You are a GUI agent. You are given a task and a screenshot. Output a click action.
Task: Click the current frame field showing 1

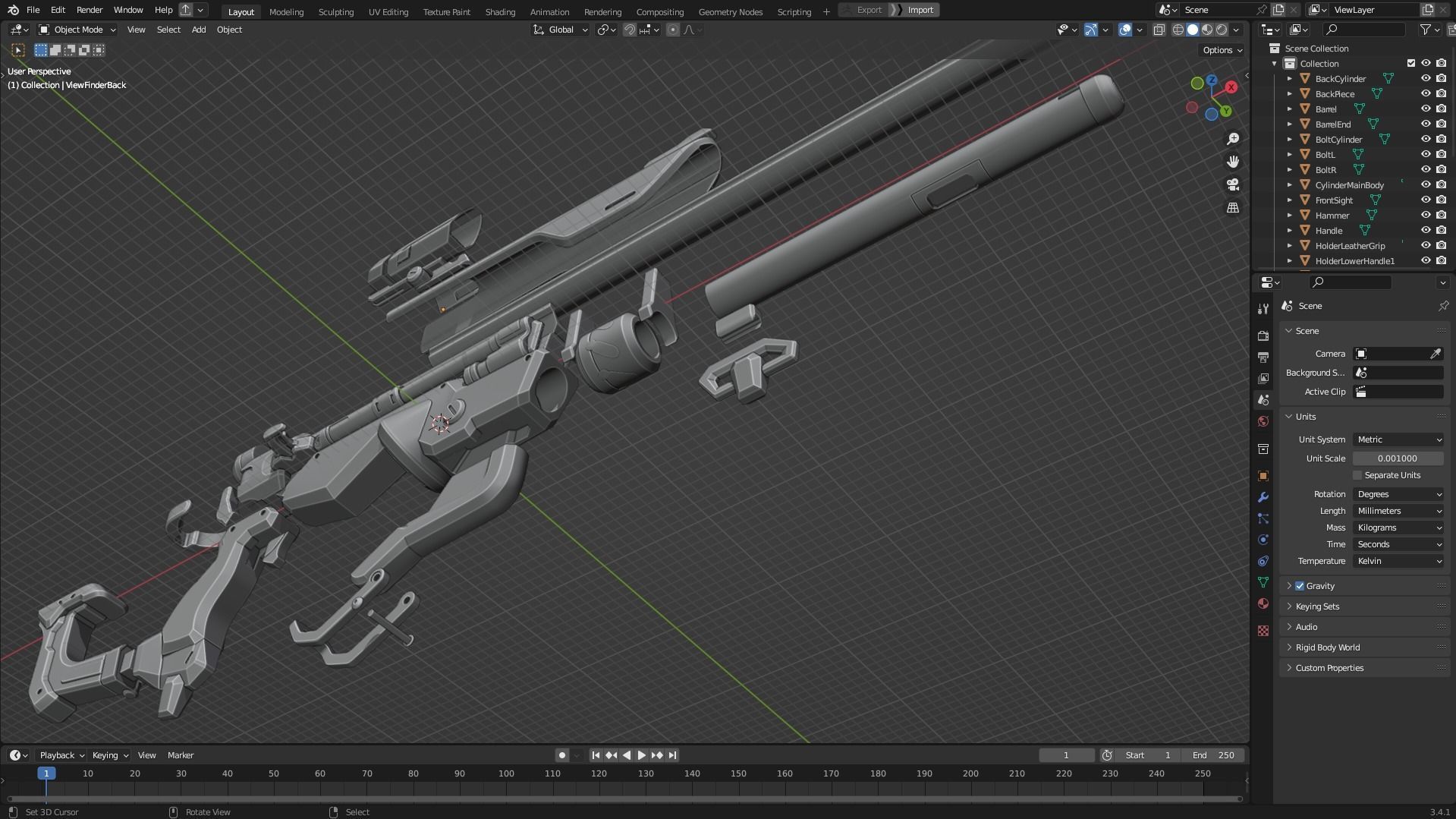[x=1066, y=755]
